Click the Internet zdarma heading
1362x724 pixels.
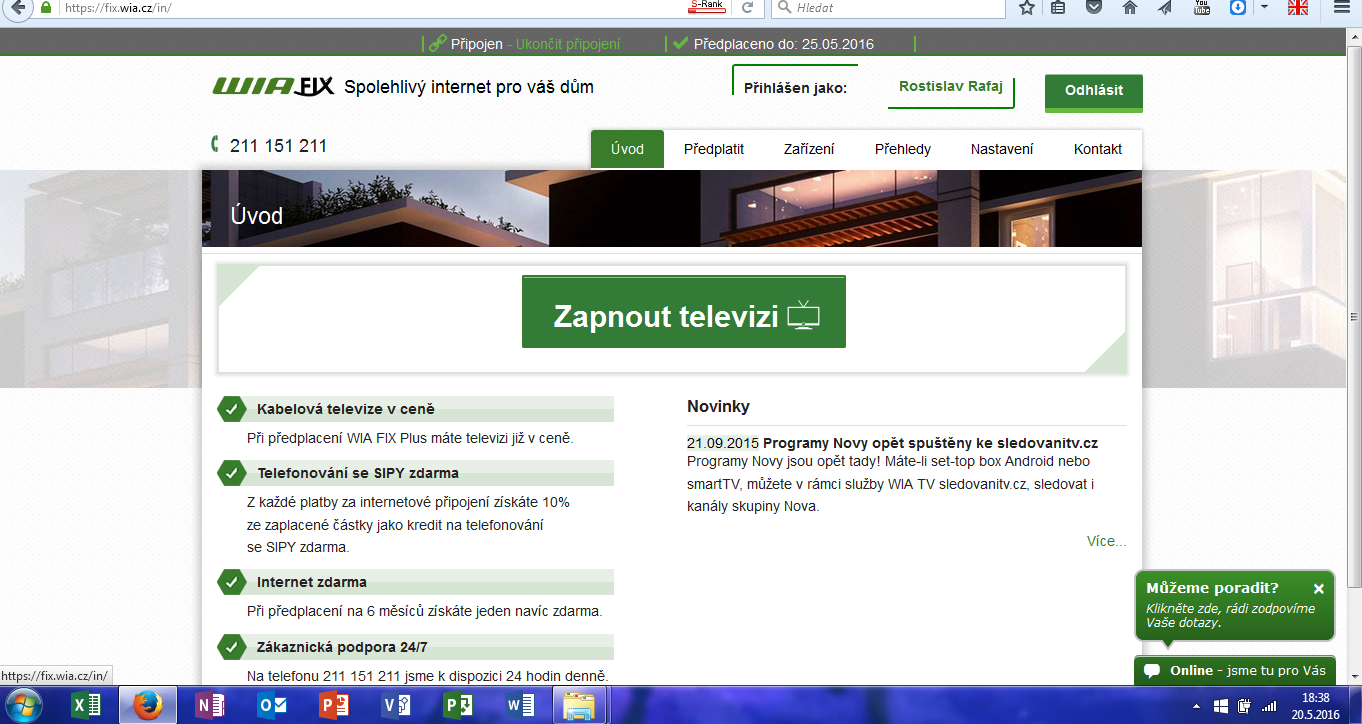pos(312,582)
